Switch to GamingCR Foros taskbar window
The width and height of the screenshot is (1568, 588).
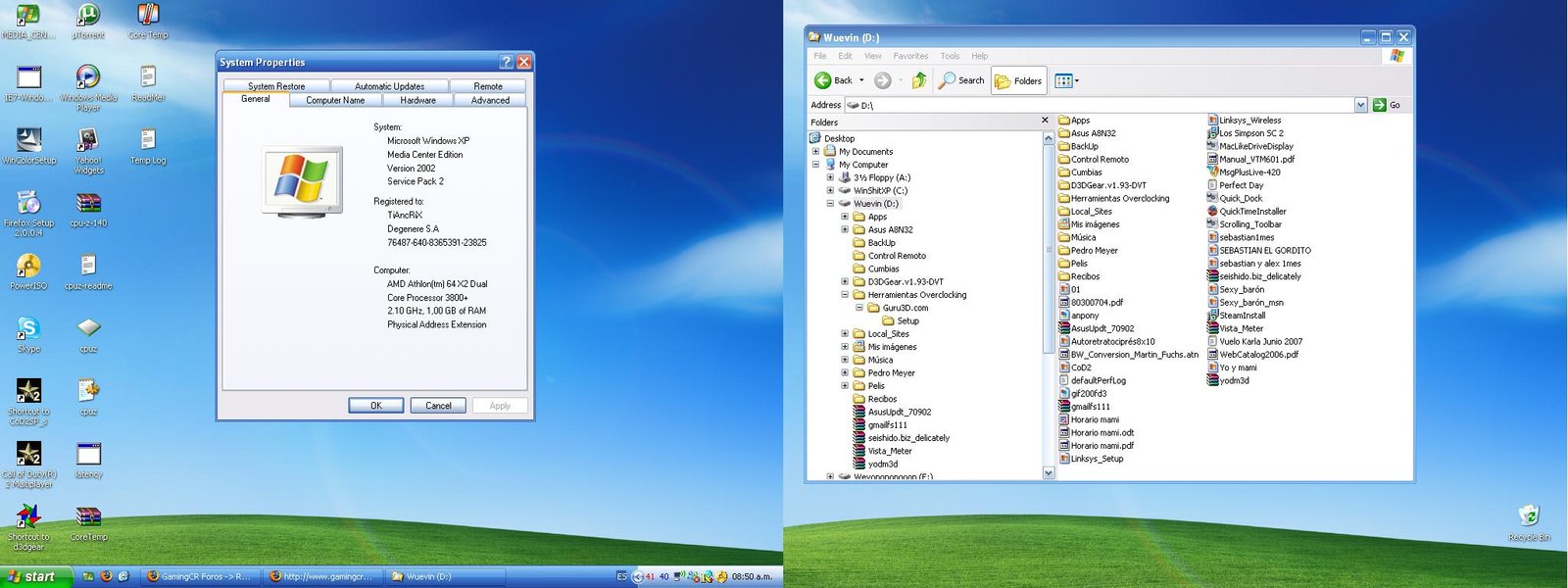click(x=200, y=577)
